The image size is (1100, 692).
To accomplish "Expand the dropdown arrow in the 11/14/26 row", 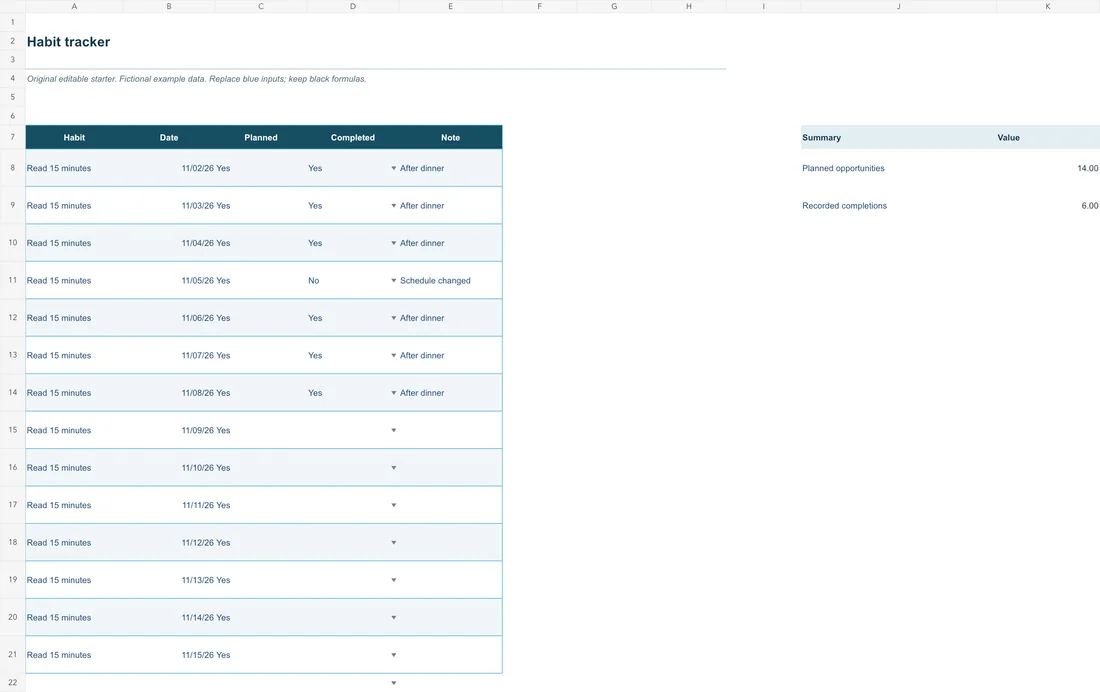I will [394, 618].
